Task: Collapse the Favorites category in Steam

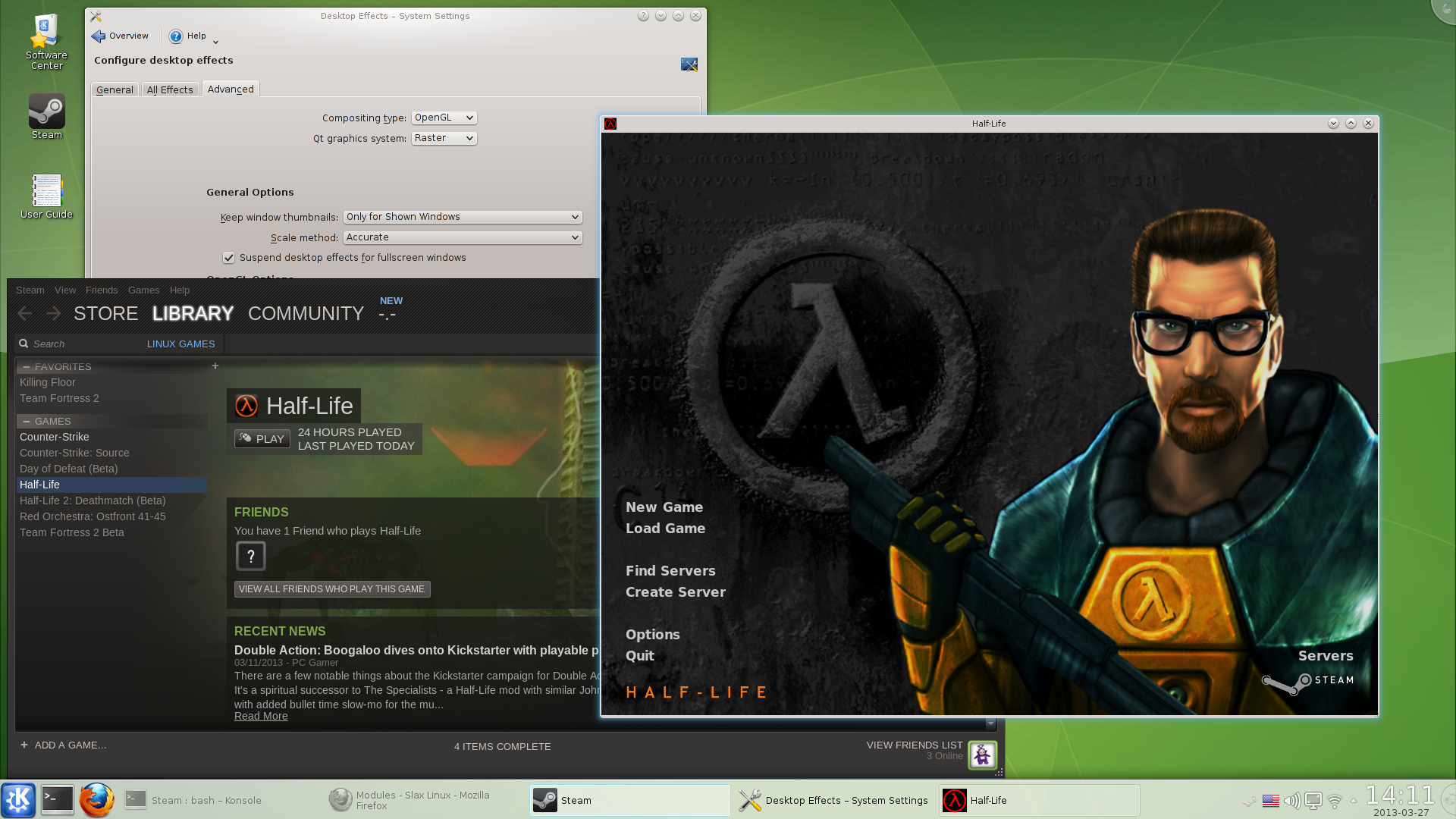Action: [x=27, y=366]
